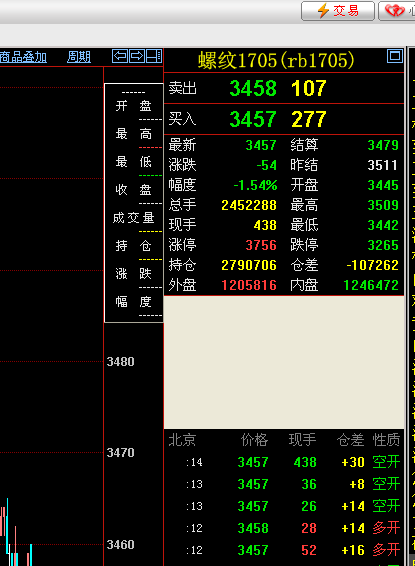The height and width of the screenshot is (566, 415).
Task: Click the 价格 column header in tick list
Action: [254, 440]
